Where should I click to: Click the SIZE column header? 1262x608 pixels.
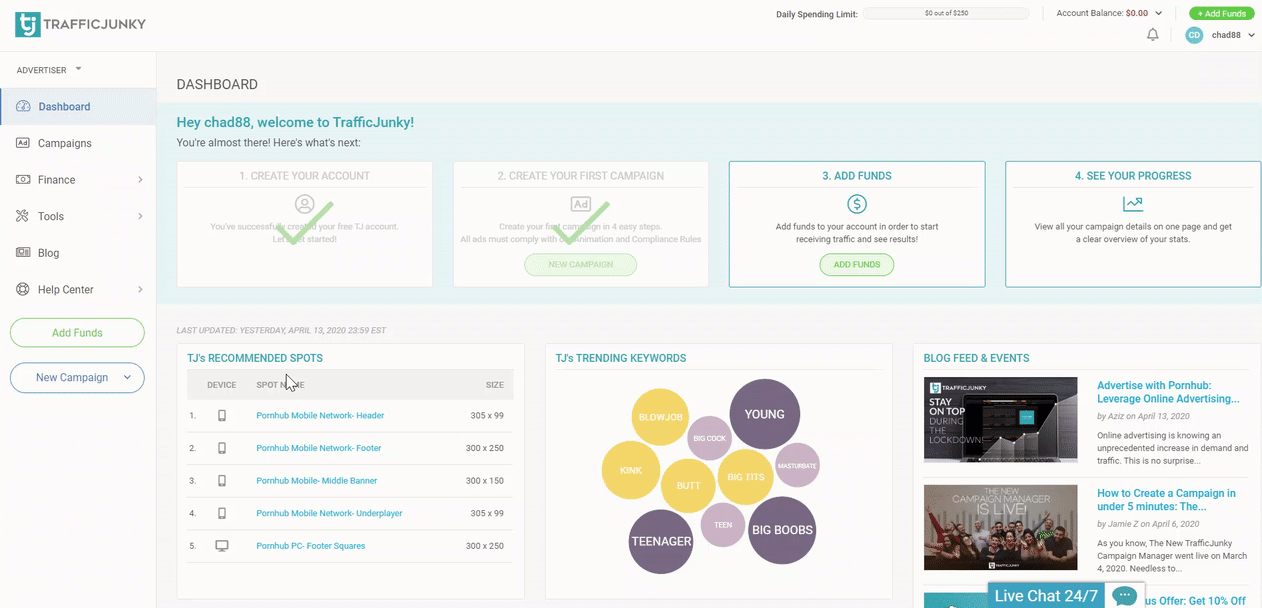click(x=495, y=385)
